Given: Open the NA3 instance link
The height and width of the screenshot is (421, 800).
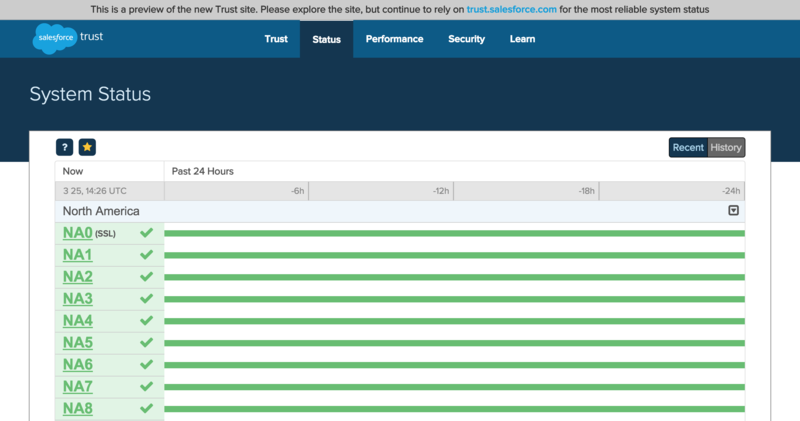Looking at the screenshot, I should pyautogui.click(x=78, y=299).
